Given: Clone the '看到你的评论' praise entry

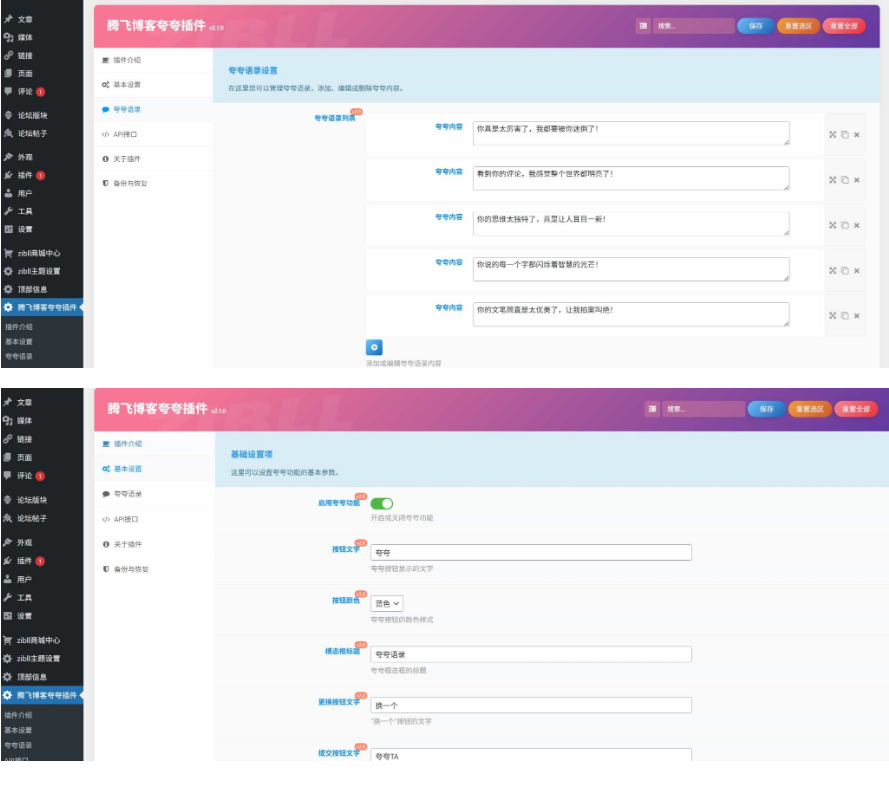Looking at the screenshot, I should 845,180.
